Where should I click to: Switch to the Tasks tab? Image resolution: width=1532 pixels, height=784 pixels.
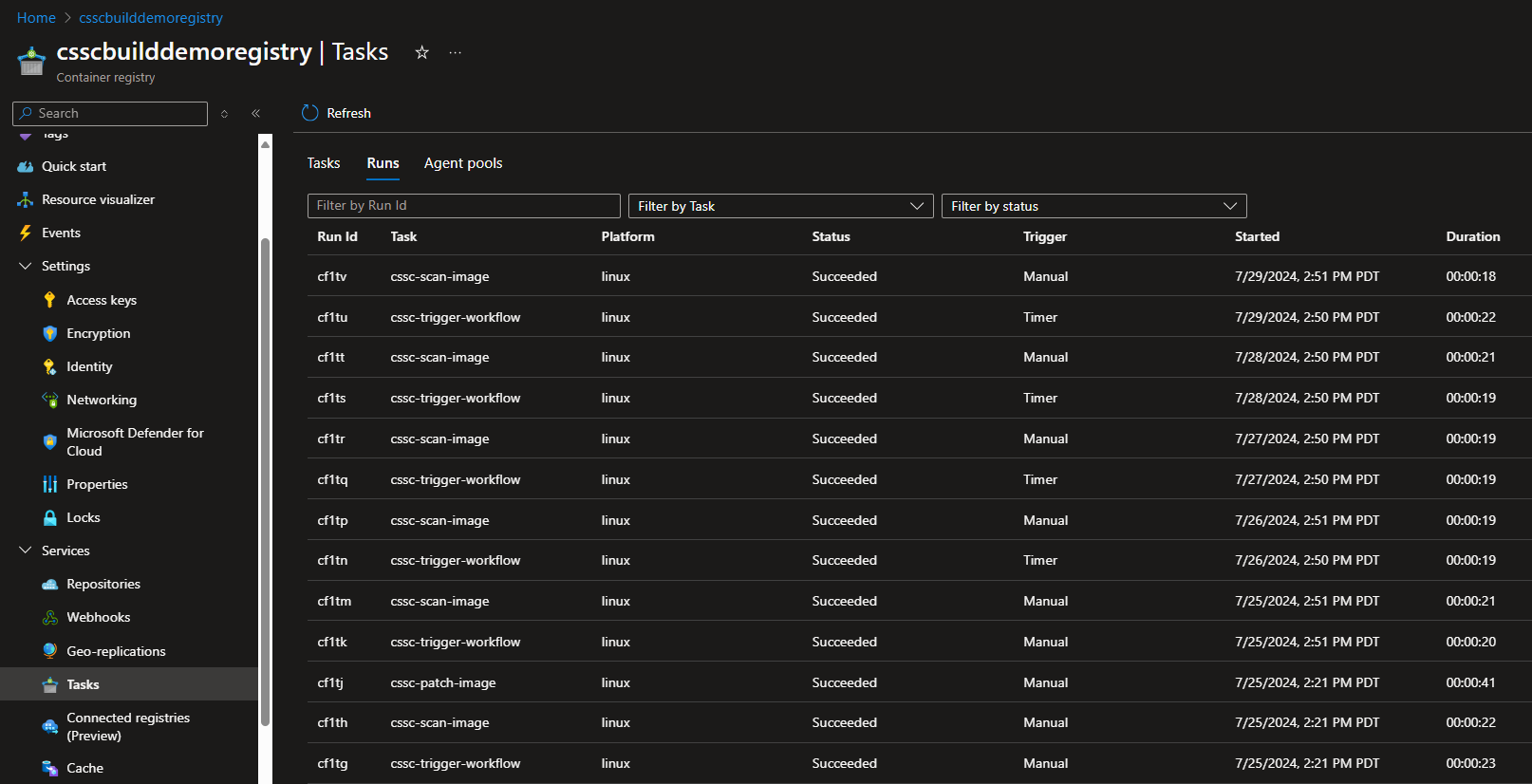[x=323, y=163]
